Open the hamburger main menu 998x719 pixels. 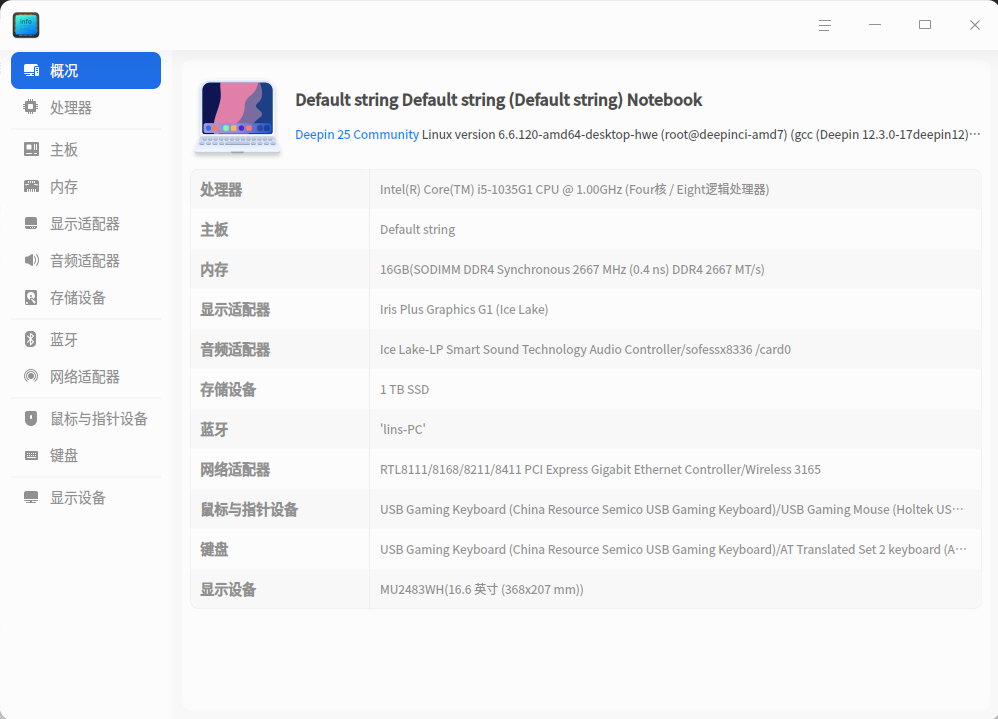point(825,25)
